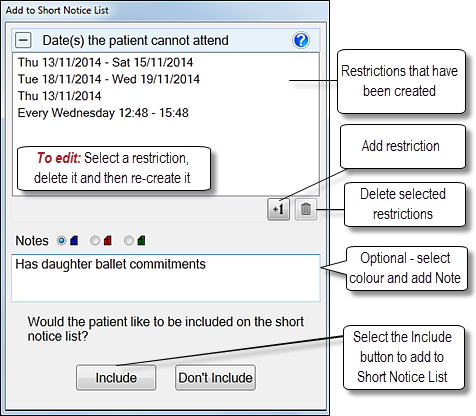This screenshot has width=476, height=416.
Task: Select restriction Tue 18/11/2014 - Wed 19/11/2014
Action: (109, 79)
